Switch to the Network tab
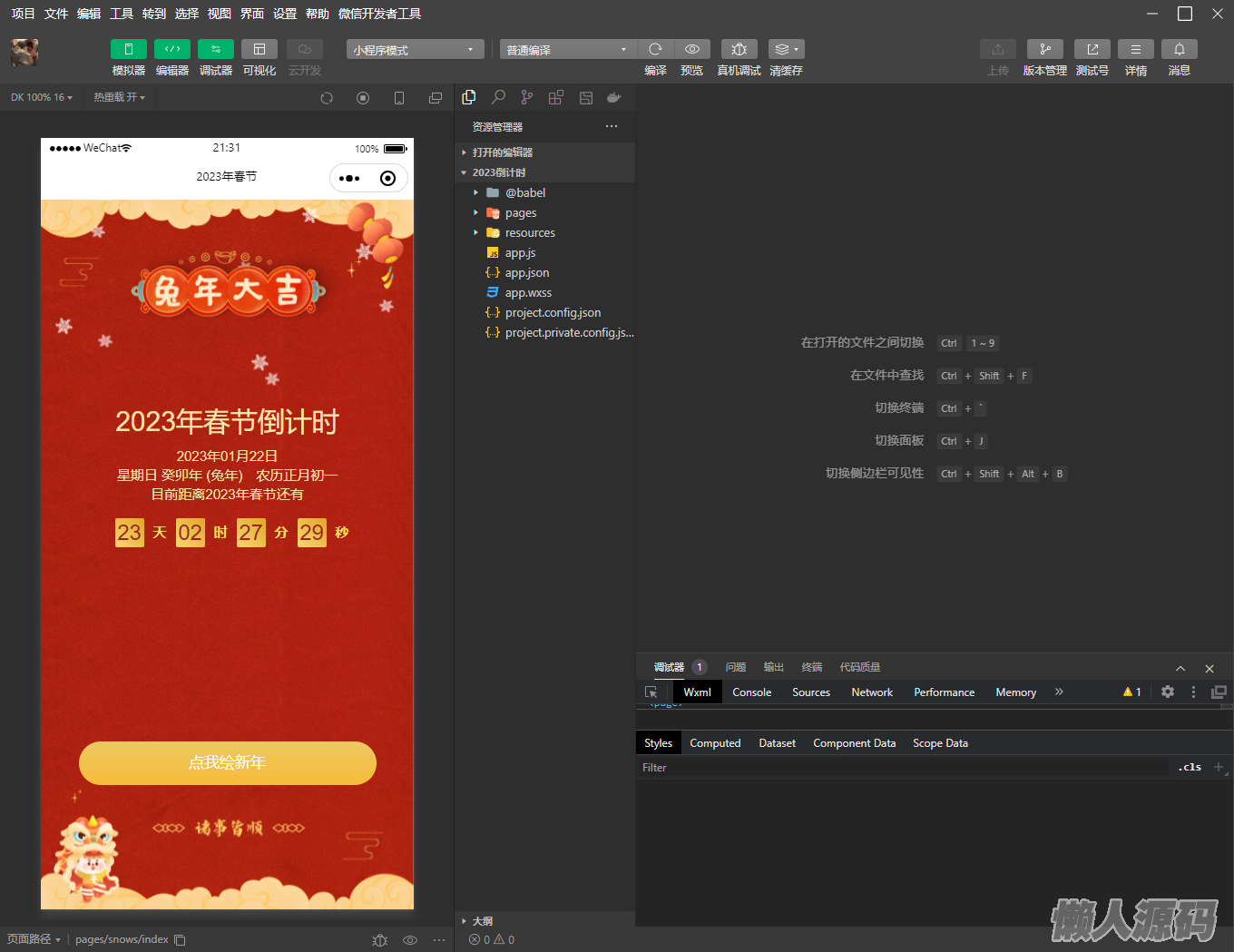 (872, 692)
